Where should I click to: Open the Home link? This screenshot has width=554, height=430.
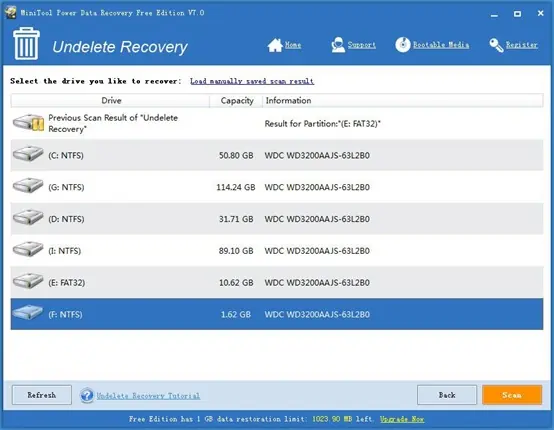click(x=293, y=45)
